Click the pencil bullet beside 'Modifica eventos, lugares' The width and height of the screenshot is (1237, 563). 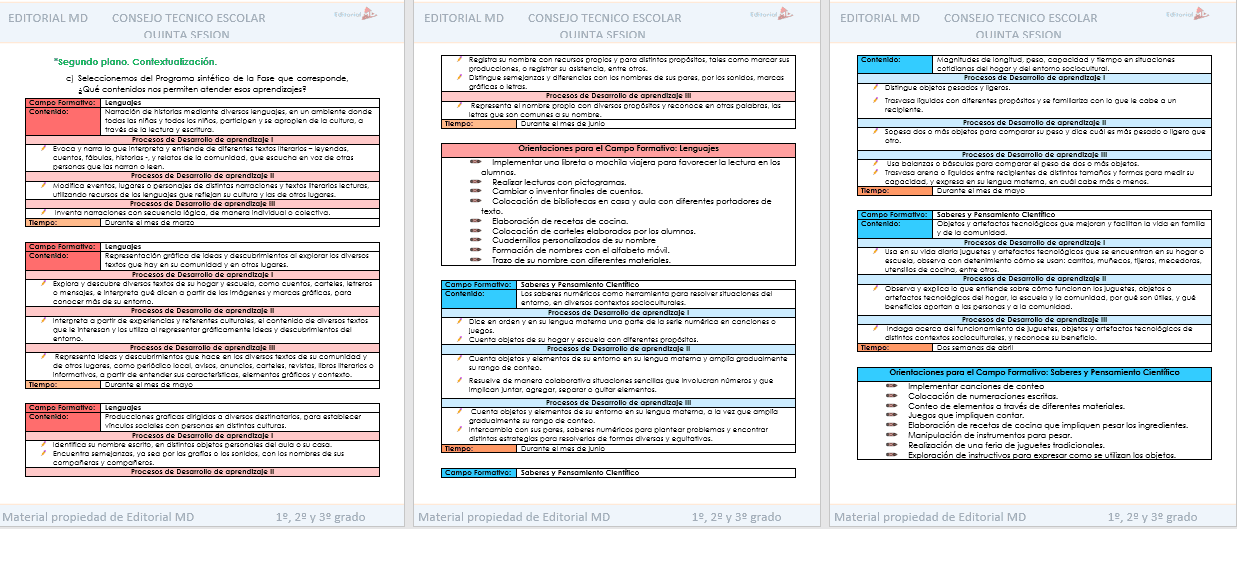(x=45, y=185)
